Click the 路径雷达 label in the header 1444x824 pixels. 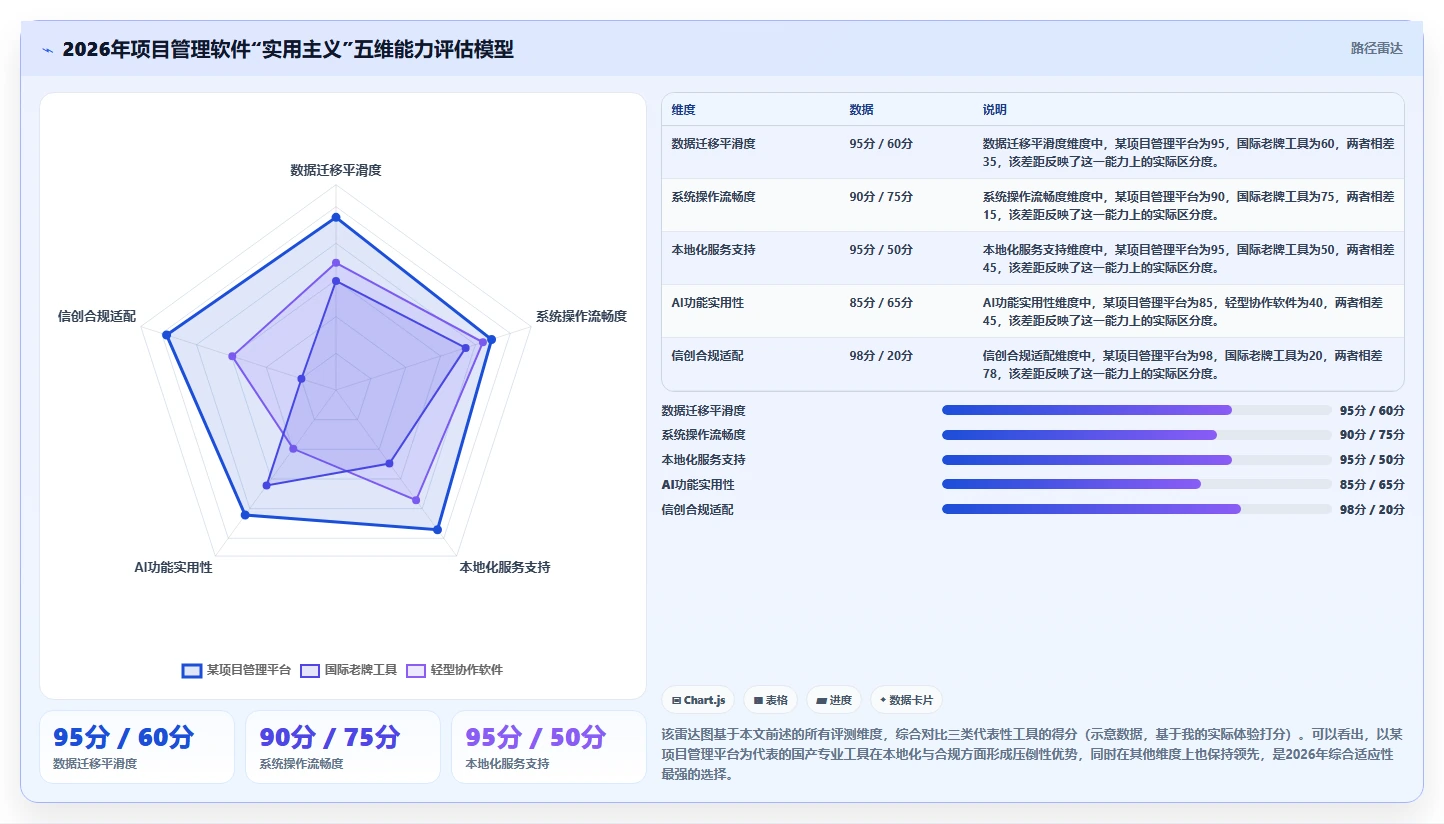click(x=1377, y=48)
